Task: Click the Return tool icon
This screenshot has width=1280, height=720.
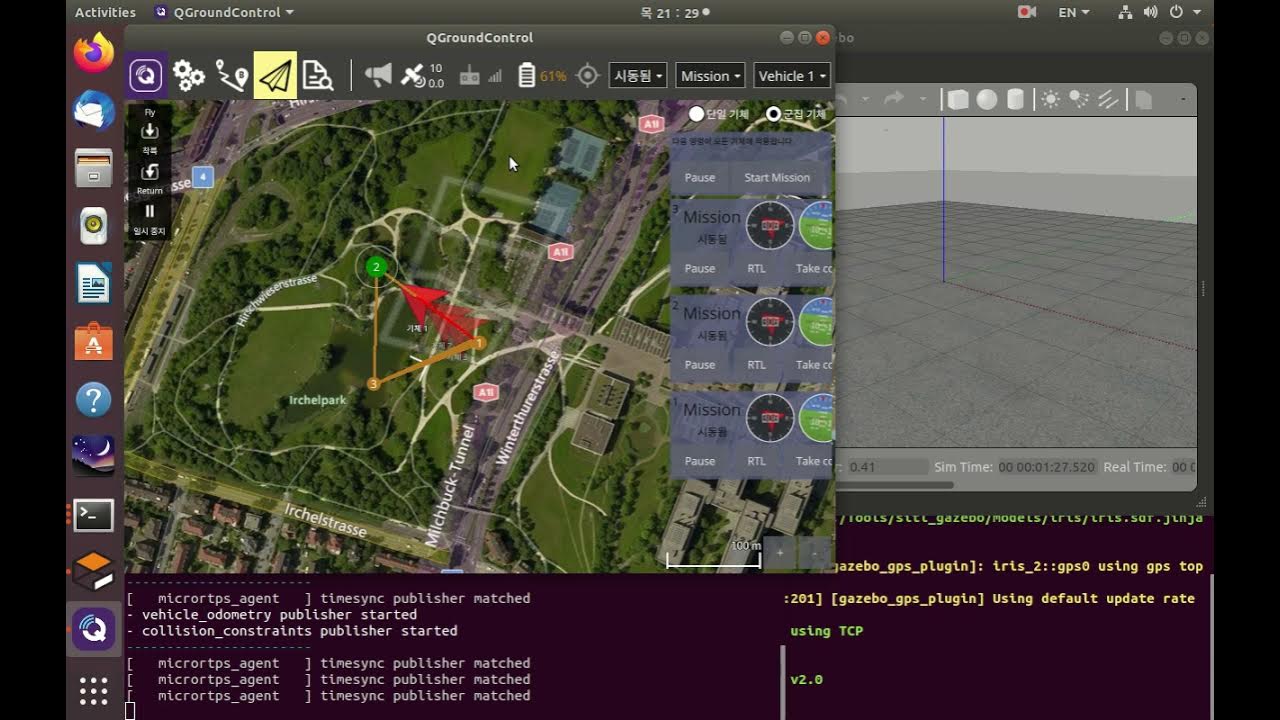Action: [150, 177]
